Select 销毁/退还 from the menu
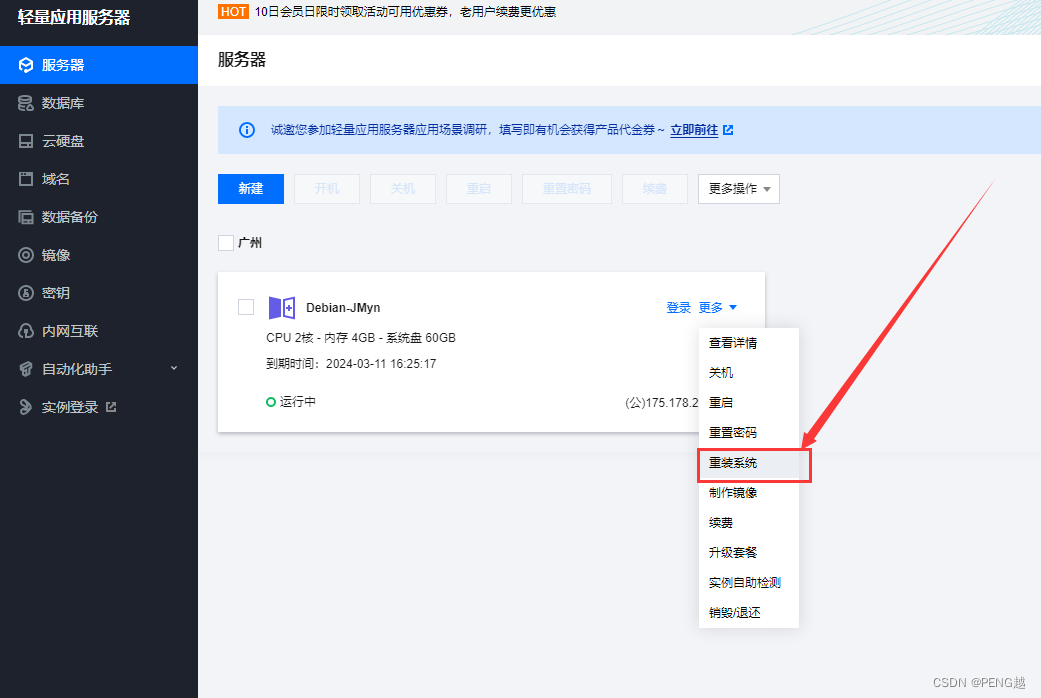Screen dimensions: 1041x698 tap(749, 612)
